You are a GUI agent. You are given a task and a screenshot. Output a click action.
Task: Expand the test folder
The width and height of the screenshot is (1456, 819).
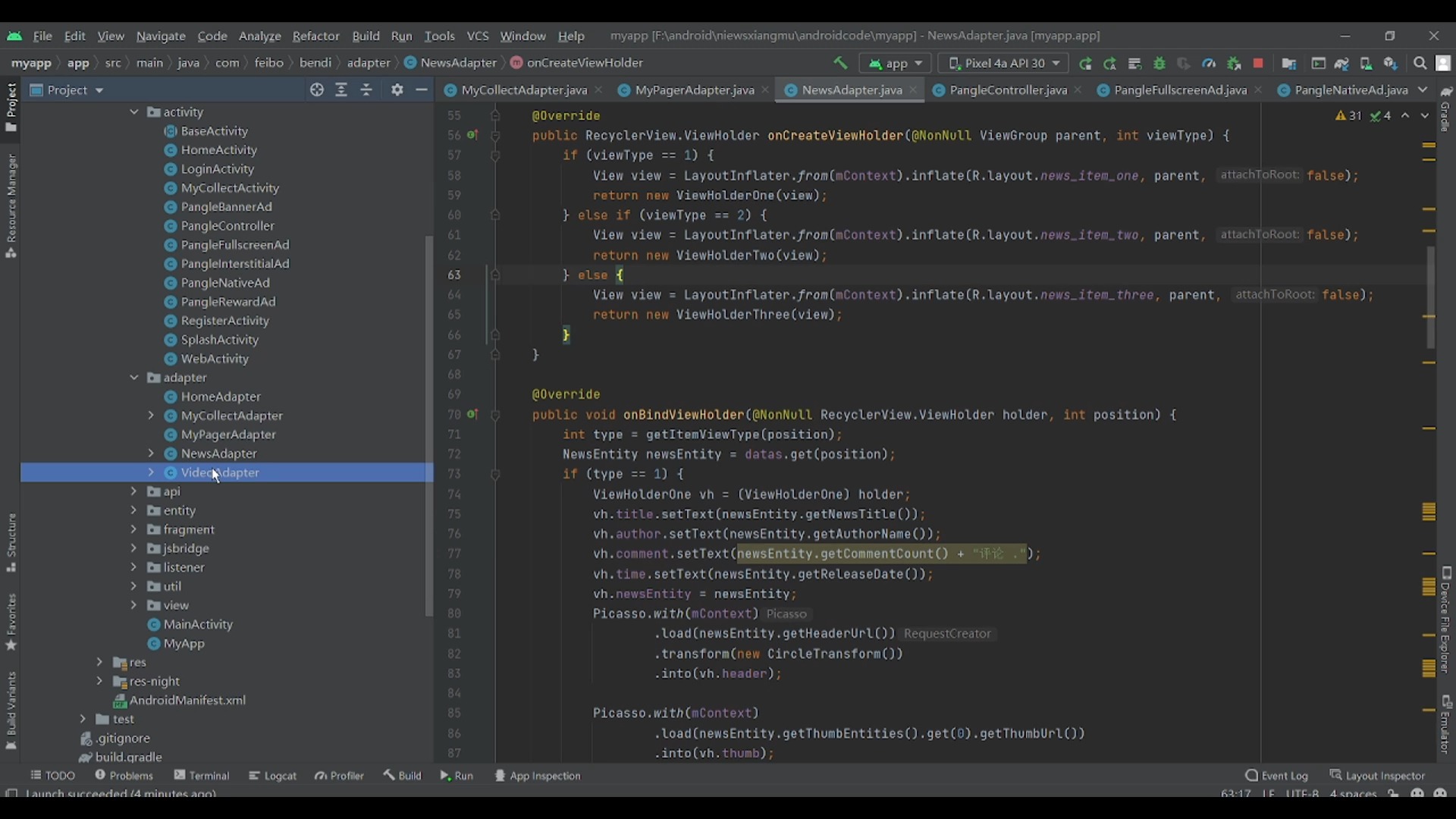[x=83, y=719]
